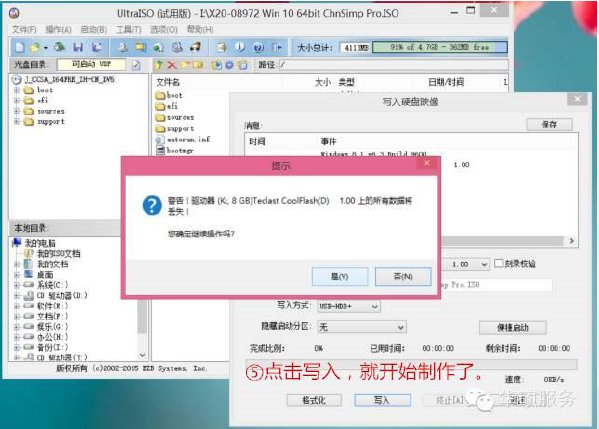Open the 操作(A) menu
The width and height of the screenshot is (599, 429).
pos(58,29)
